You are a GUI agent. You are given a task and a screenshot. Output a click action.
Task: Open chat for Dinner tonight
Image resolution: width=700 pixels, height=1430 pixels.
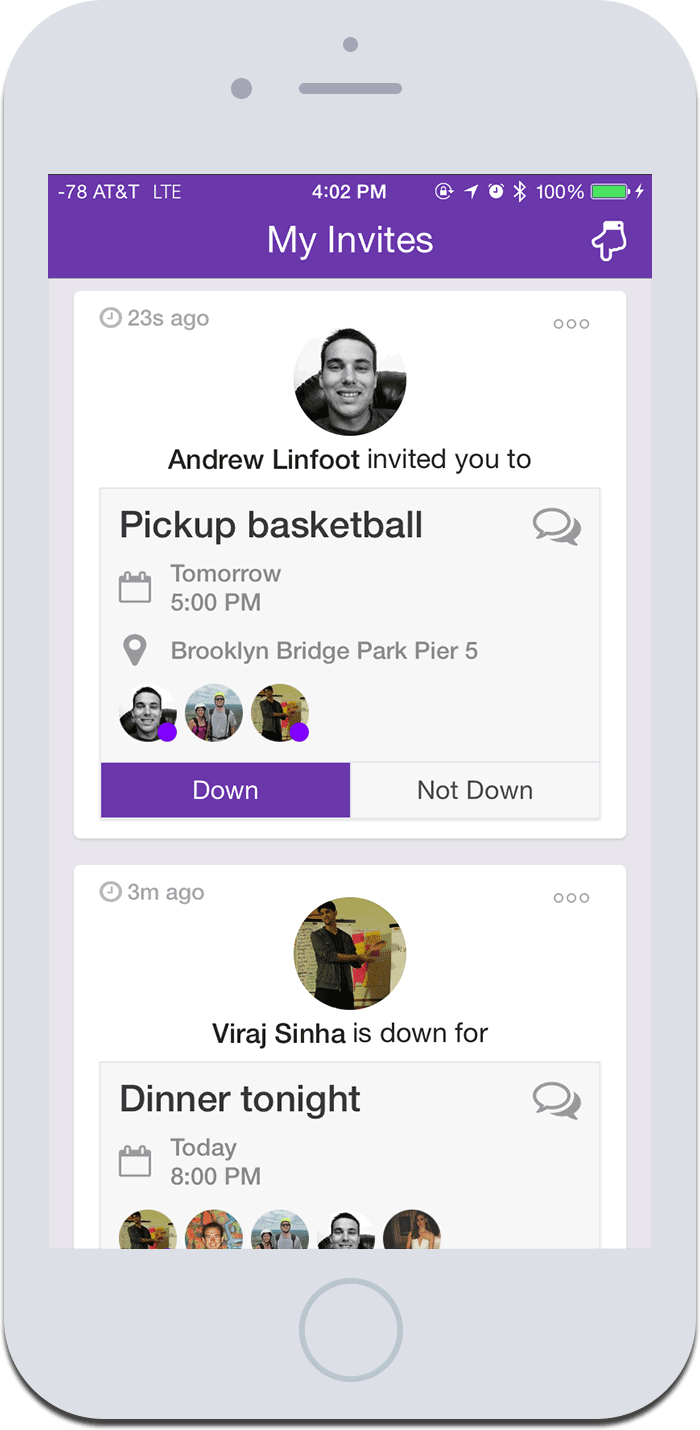point(556,1100)
